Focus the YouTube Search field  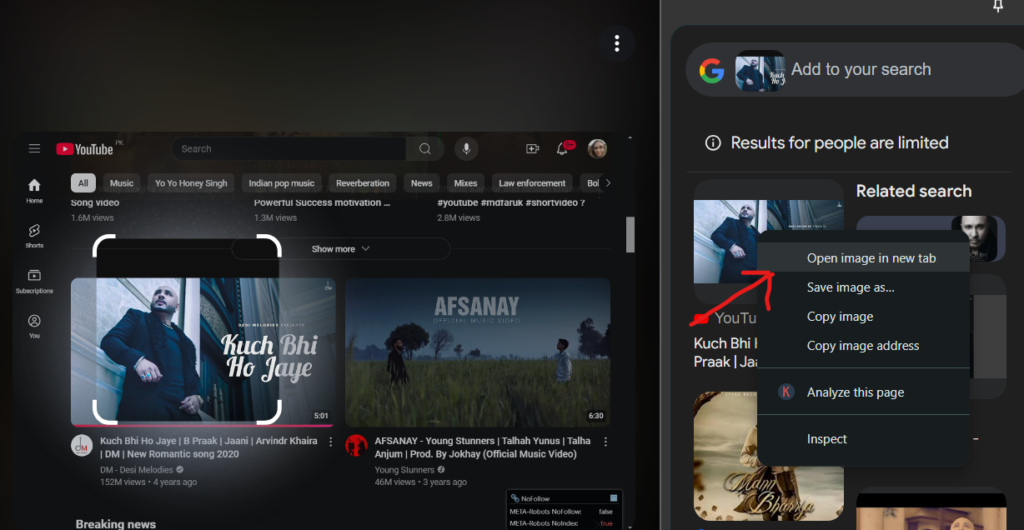pos(289,149)
